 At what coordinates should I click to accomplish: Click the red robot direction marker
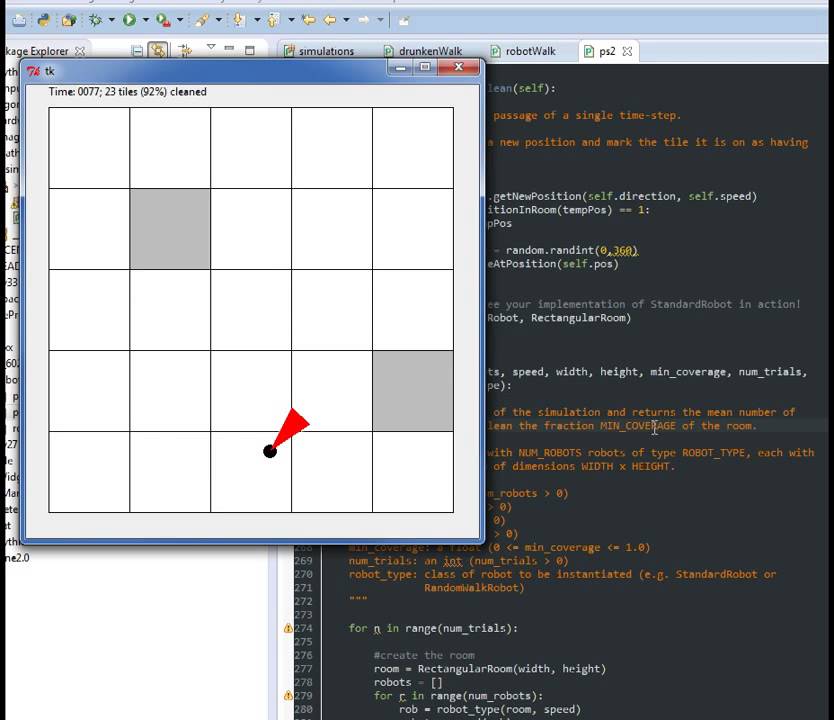(290, 427)
